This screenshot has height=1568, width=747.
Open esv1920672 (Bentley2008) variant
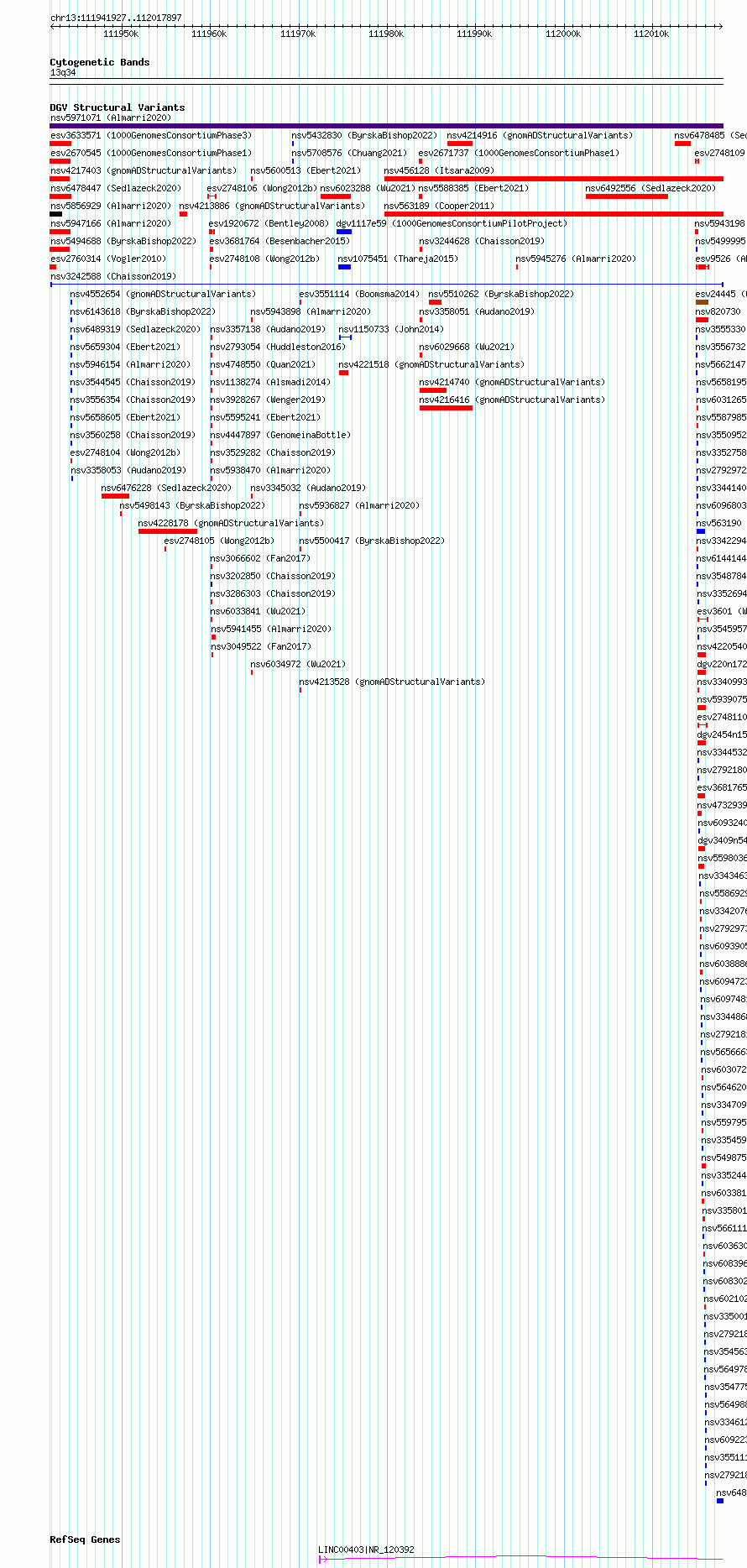[269, 223]
